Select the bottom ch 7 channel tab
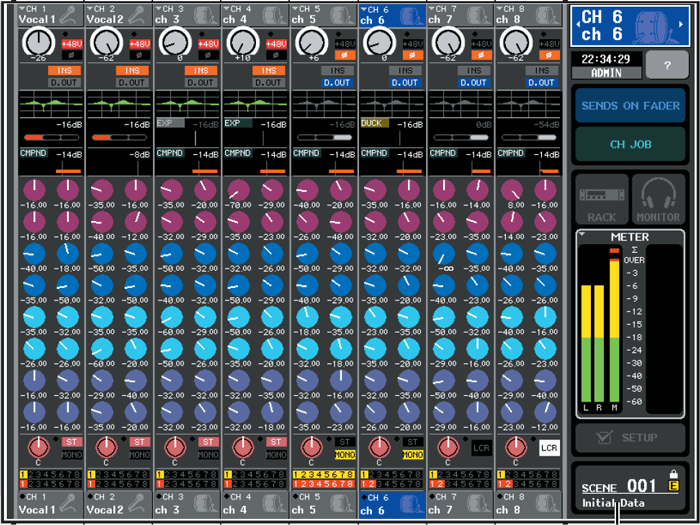This screenshot has height=525, width=700. click(x=460, y=504)
